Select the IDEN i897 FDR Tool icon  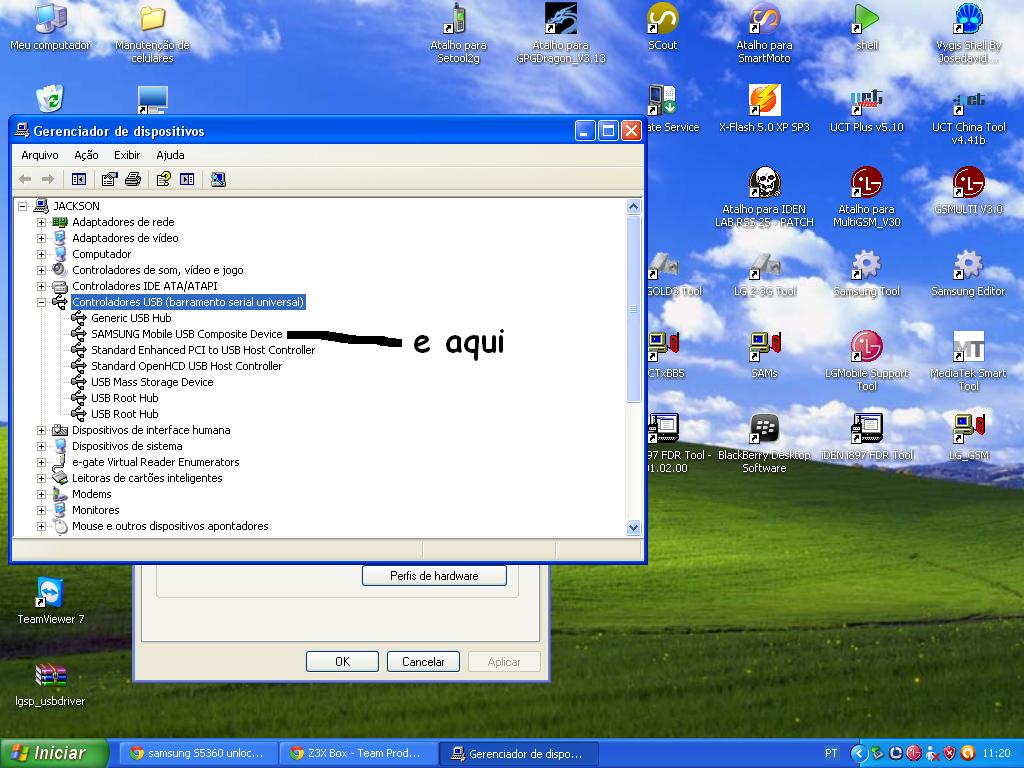(867, 438)
